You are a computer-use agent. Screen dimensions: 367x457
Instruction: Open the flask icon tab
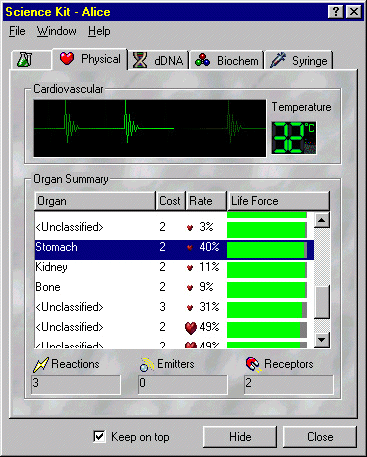[31, 60]
